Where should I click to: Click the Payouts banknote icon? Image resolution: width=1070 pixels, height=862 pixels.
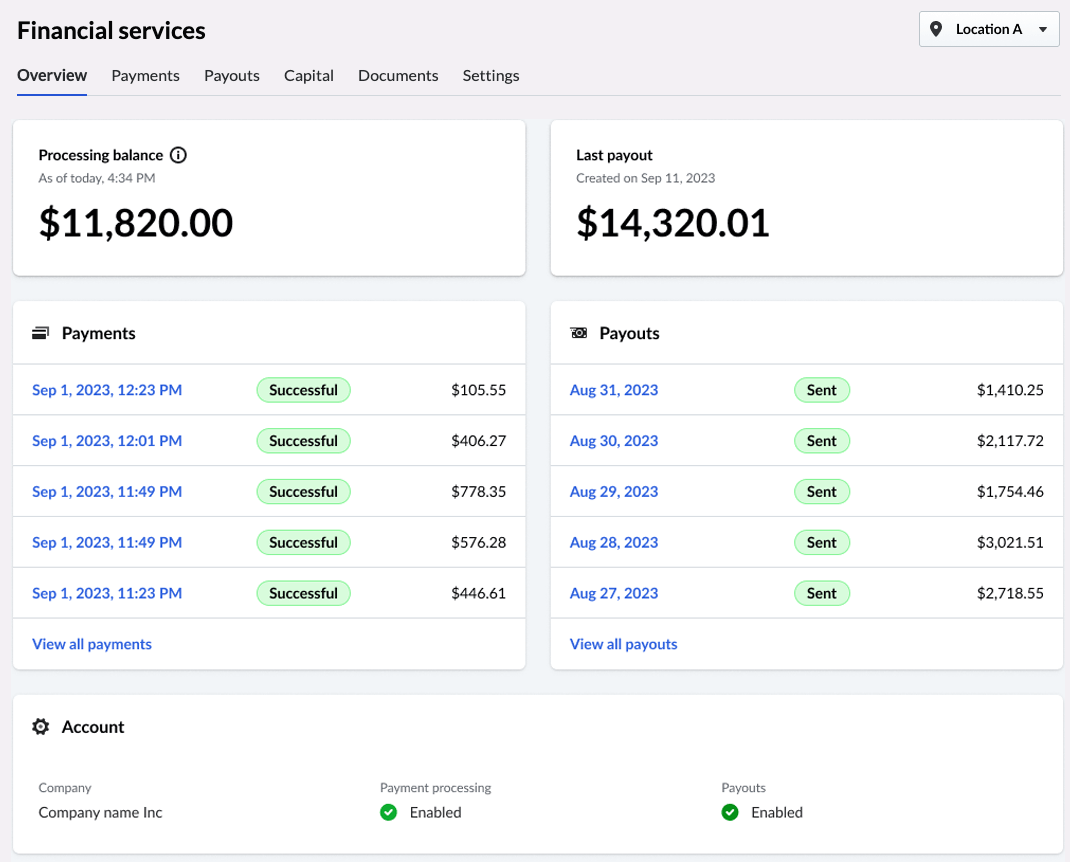point(579,332)
